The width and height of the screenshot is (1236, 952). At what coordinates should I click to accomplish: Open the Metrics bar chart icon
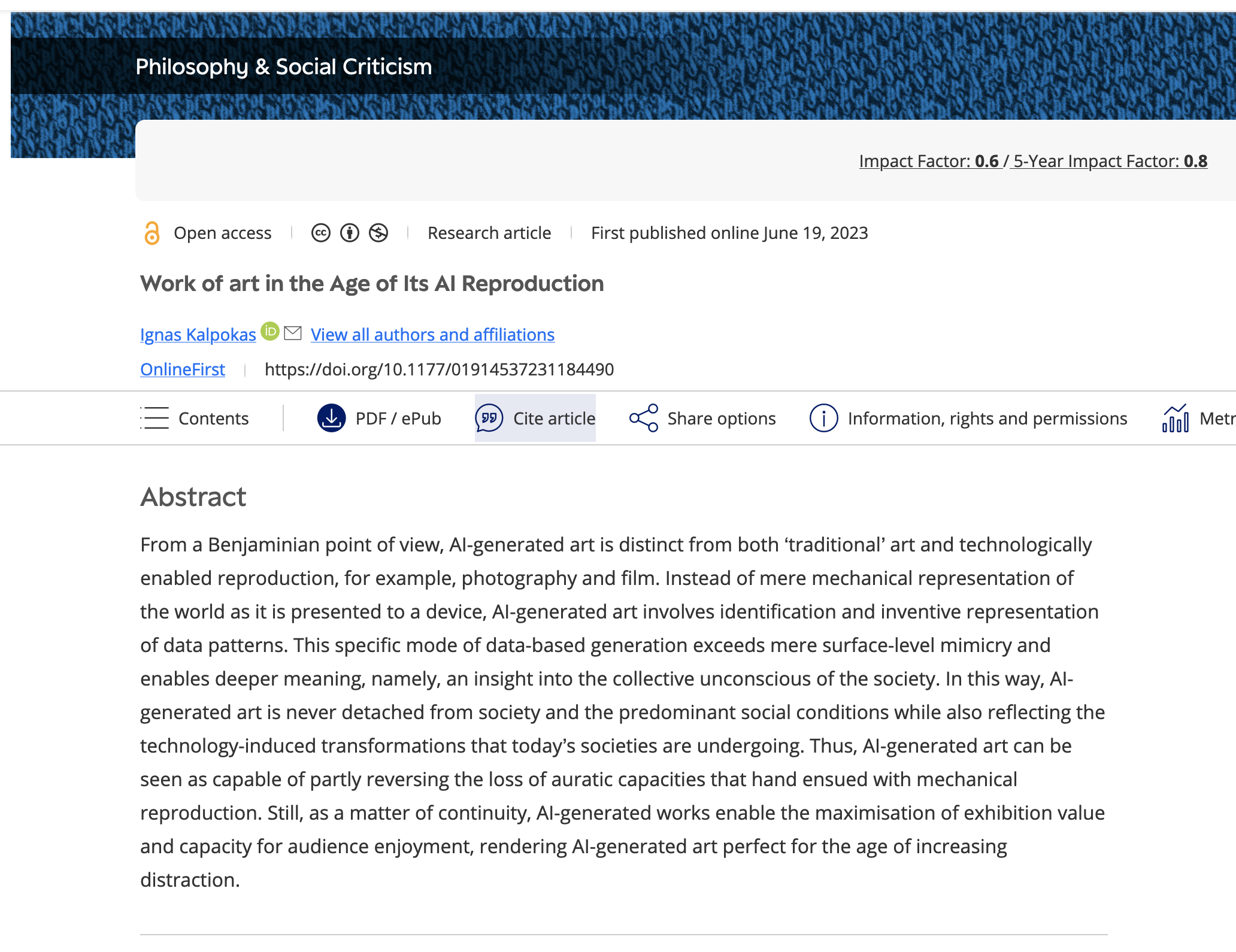pos(1175,418)
